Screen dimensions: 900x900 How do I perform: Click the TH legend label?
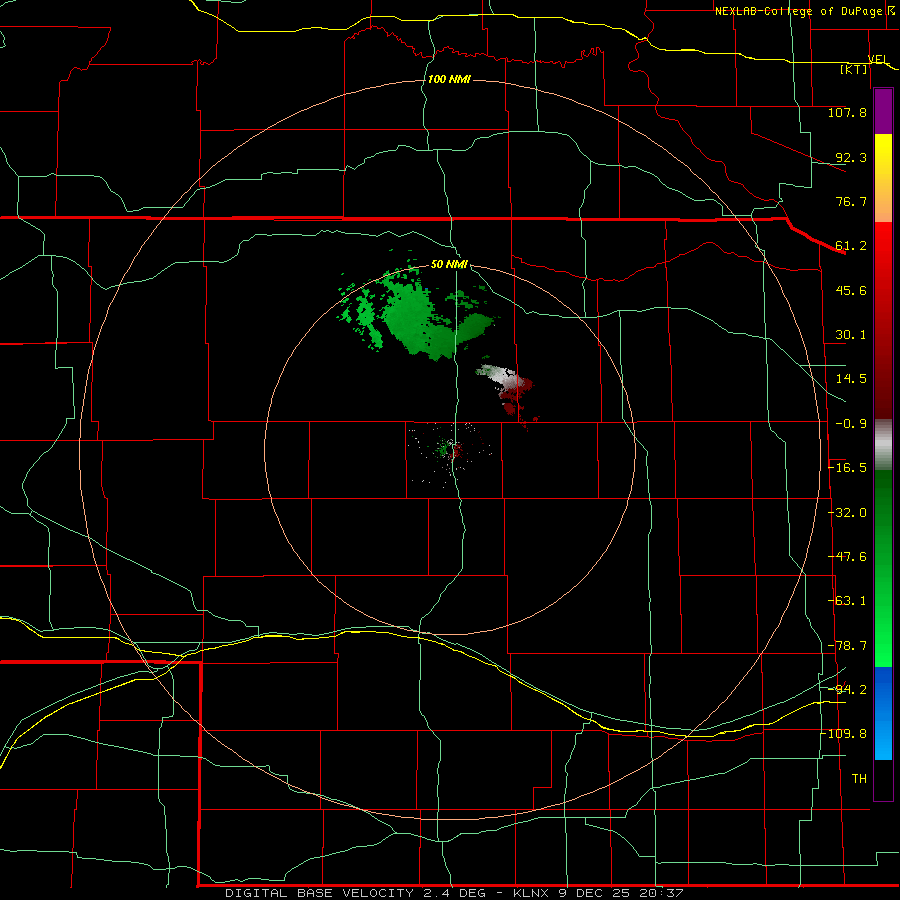point(859,779)
